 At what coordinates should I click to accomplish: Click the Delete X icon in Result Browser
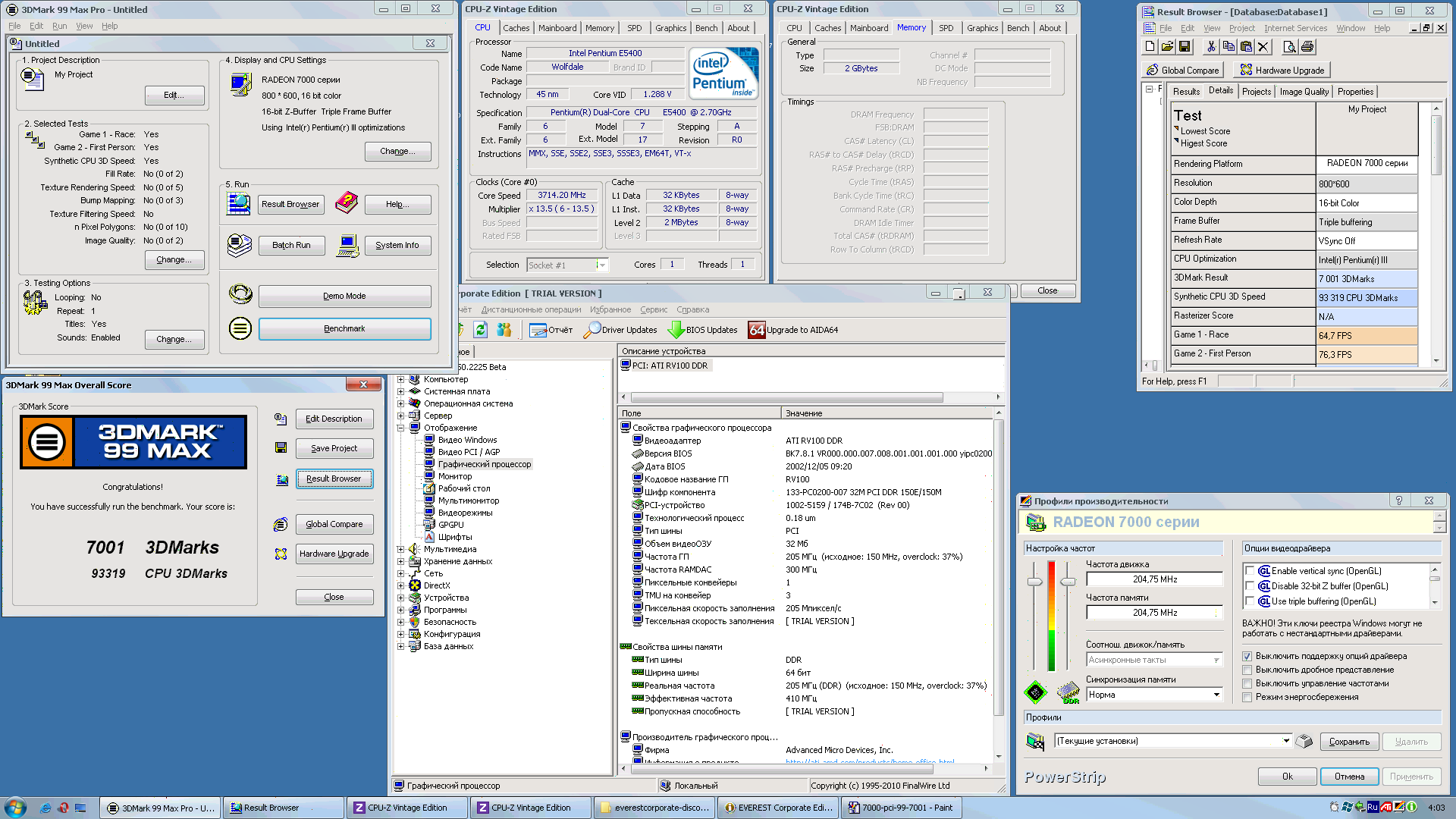pyautogui.click(x=1263, y=47)
